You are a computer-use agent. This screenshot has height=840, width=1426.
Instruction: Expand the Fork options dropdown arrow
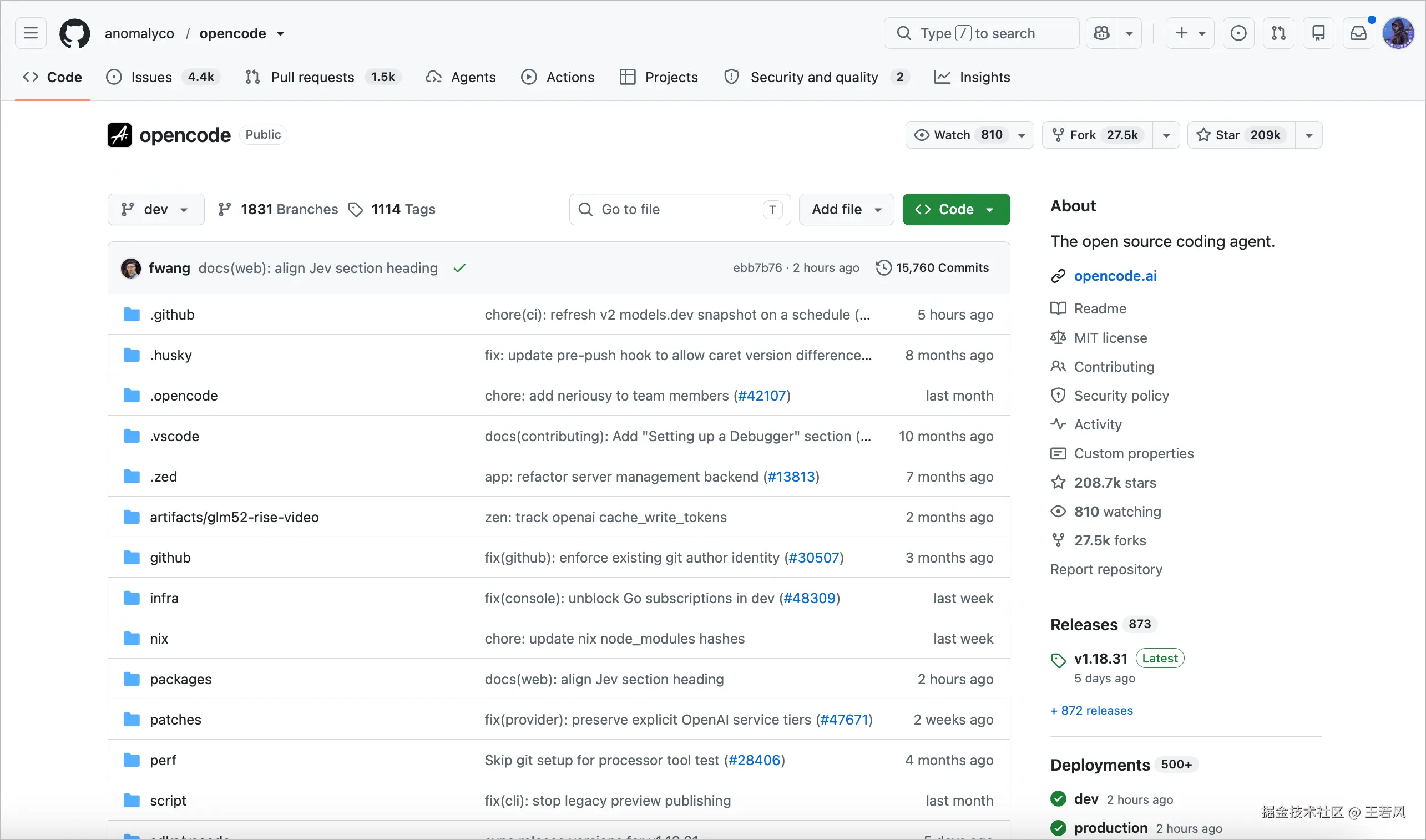[x=1166, y=135]
